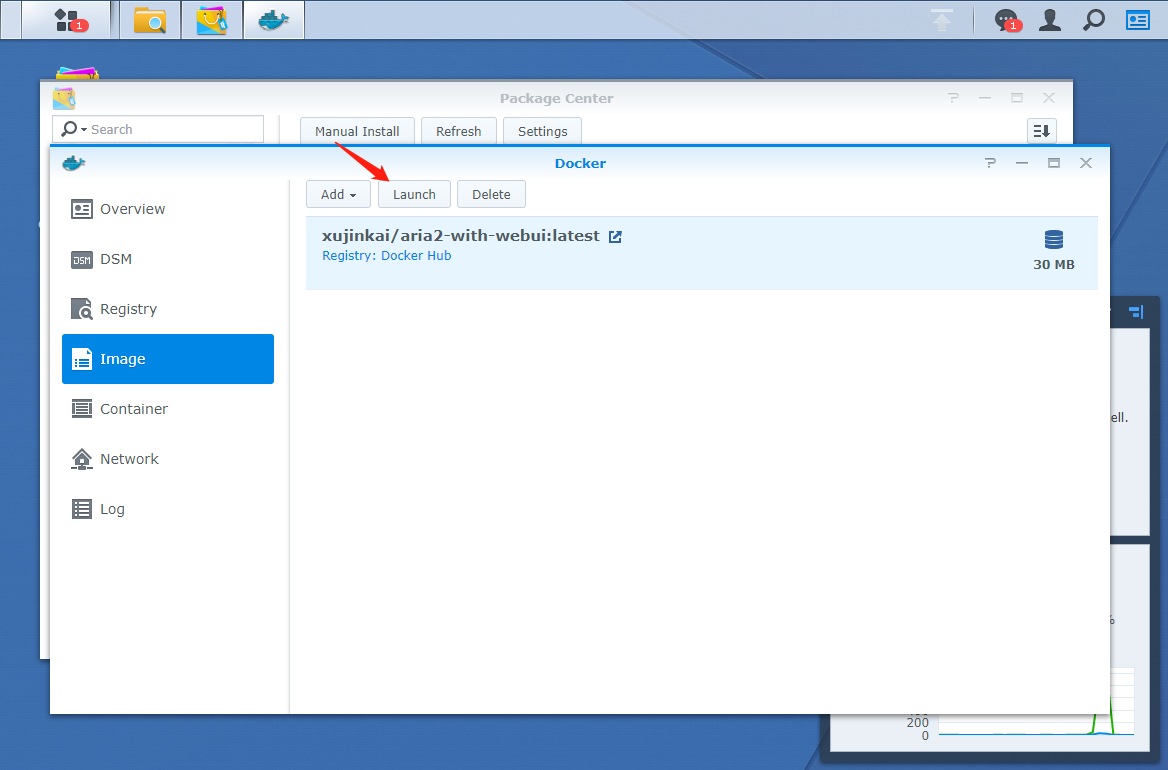The image size is (1168, 770).
Task: Open the notifications speech bubble icon
Action: tap(1006, 20)
